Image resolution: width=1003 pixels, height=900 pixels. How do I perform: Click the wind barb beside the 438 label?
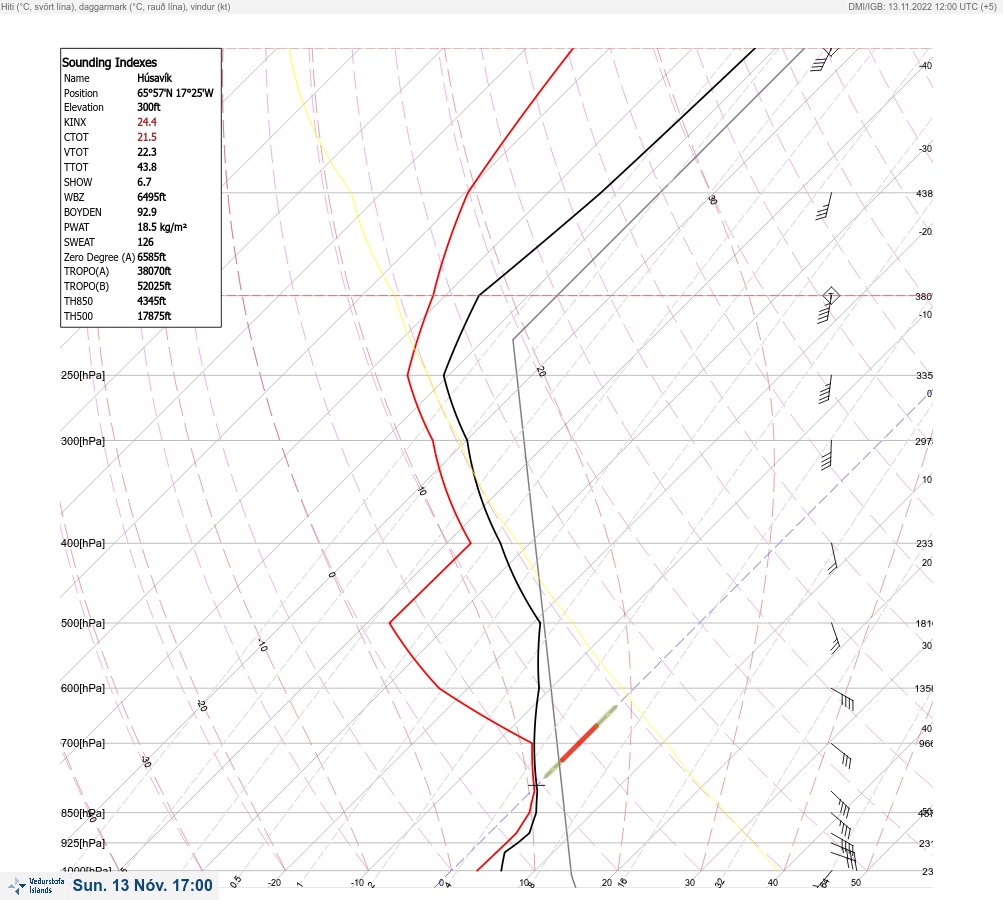(824, 207)
